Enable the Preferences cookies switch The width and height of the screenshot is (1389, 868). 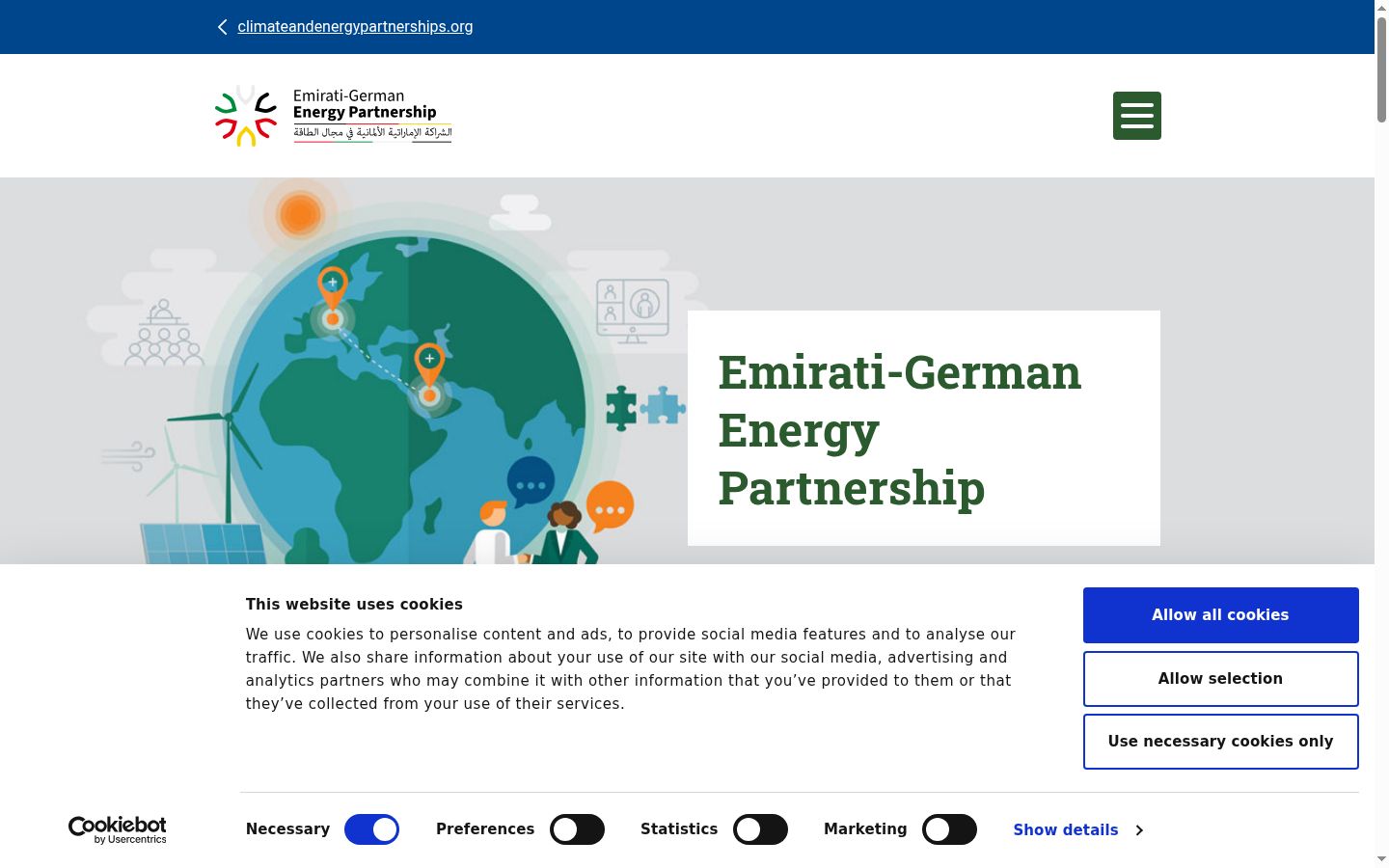pyautogui.click(x=577, y=829)
